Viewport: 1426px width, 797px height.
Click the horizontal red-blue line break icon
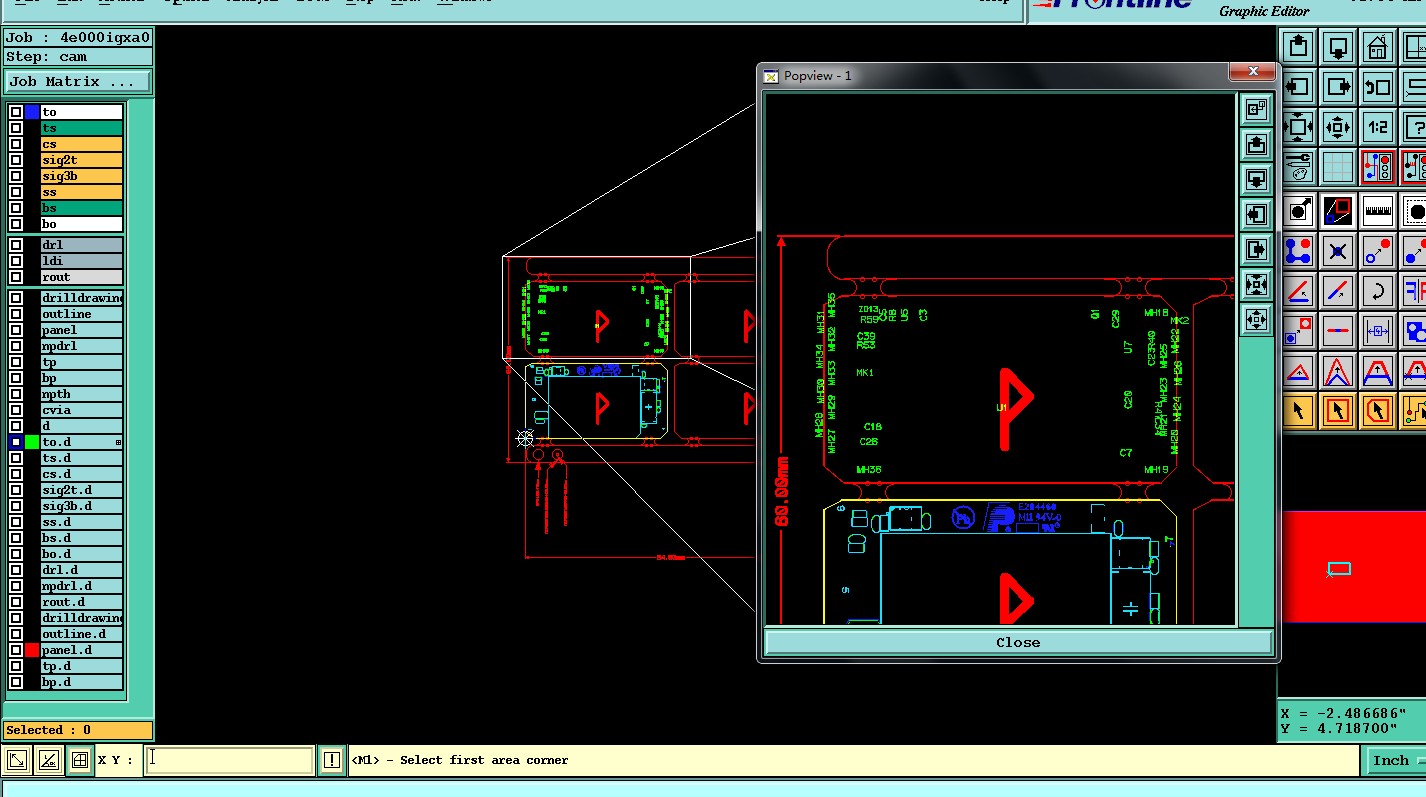coord(1338,330)
